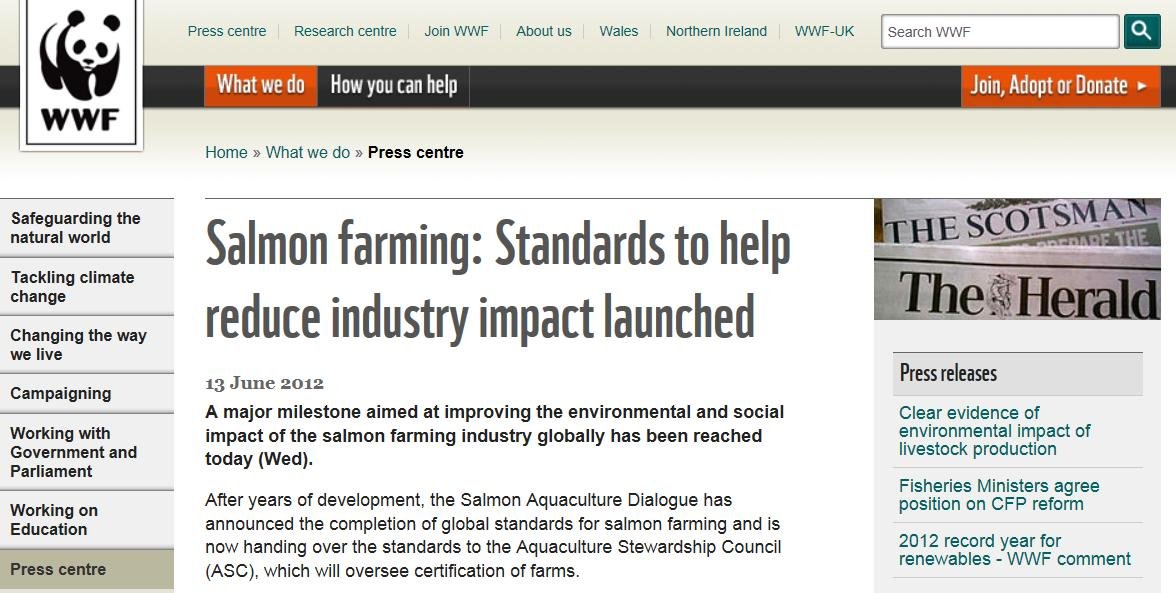Click the What we do breadcrumb

coord(308,152)
